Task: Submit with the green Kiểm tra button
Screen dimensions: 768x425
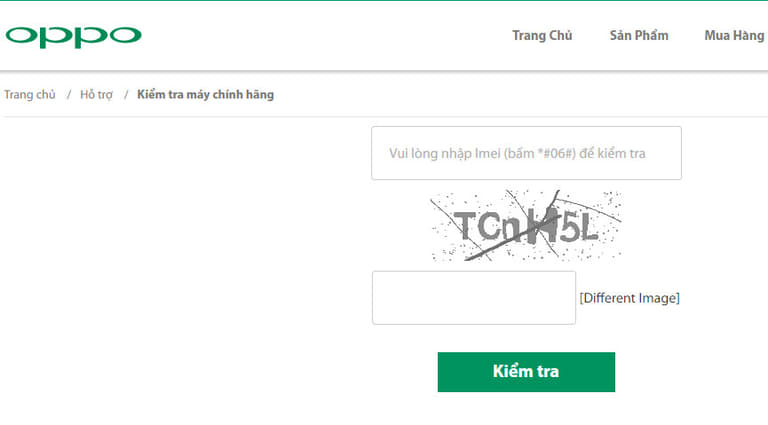Action: (x=526, y=372)
